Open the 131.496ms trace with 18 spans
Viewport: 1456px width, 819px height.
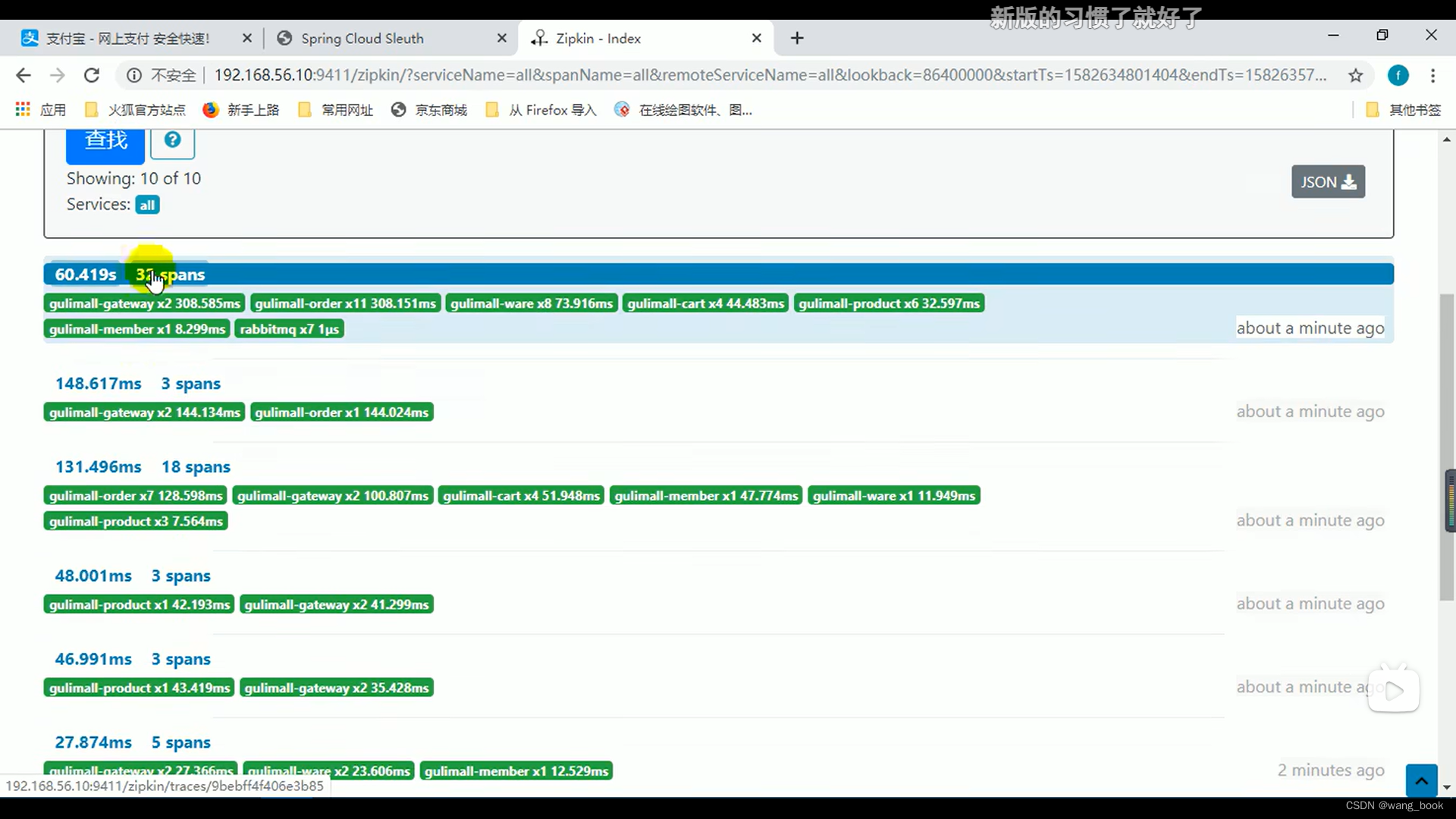98,467
